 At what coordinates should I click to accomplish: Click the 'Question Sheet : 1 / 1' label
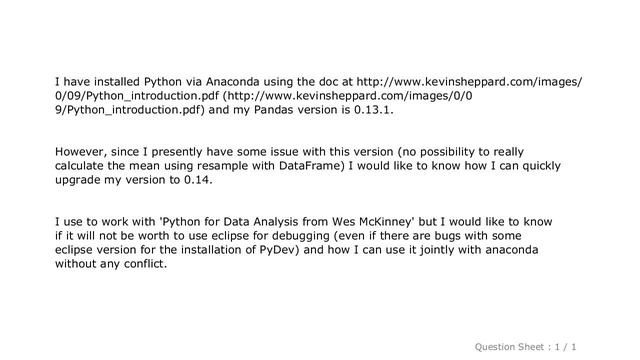coord(525,347)
